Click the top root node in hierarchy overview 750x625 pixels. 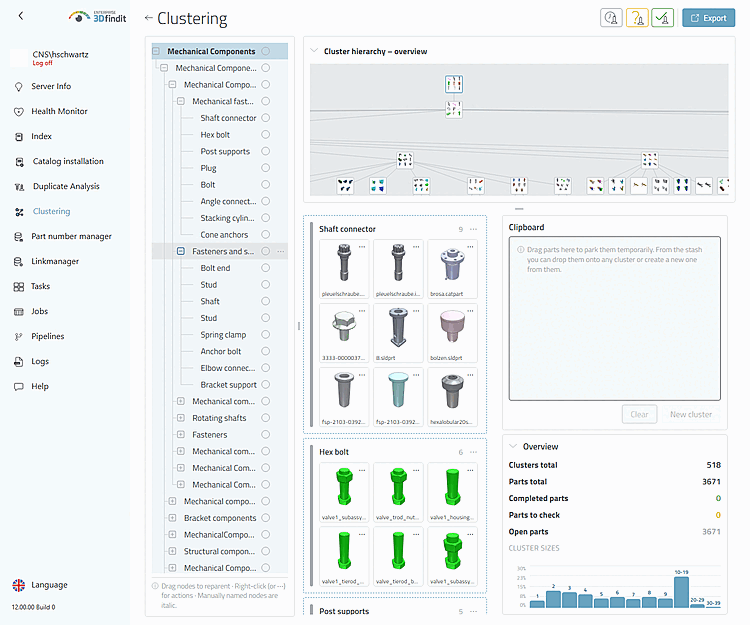[453, 84]
